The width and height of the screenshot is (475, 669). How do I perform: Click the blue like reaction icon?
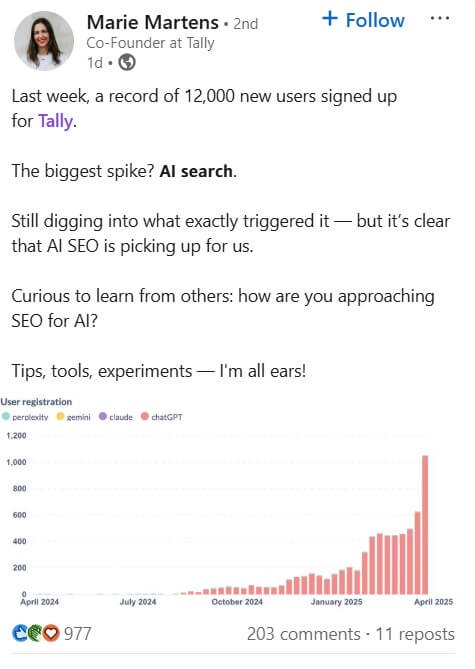pos(20,633)
